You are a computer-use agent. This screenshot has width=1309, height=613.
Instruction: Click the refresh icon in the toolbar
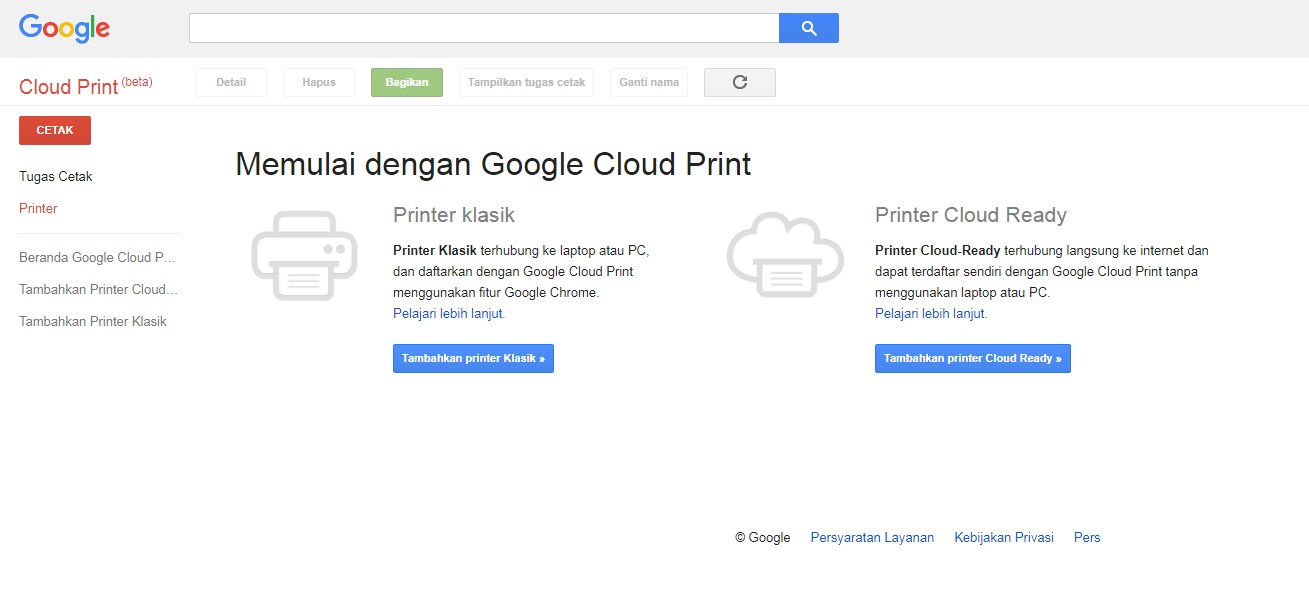coord(739,82)
